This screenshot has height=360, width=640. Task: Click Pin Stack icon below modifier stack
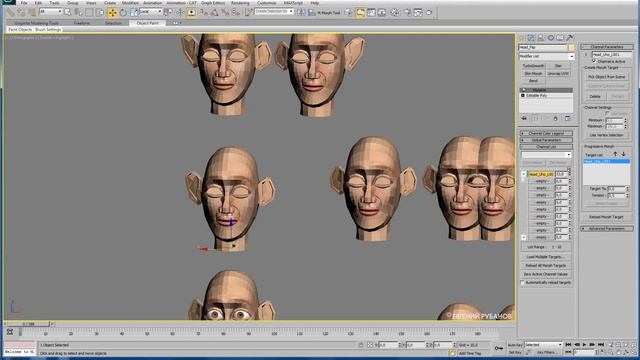524,118
